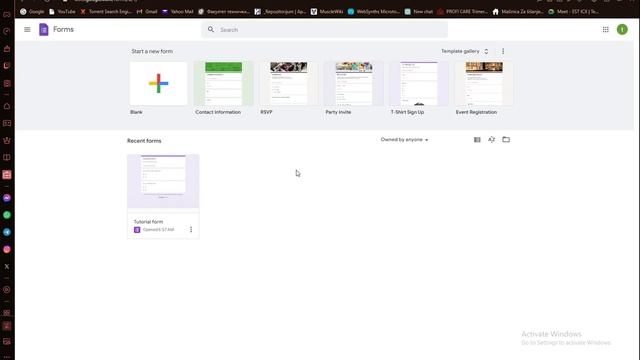Click the circular player icon below X
The width and height of the screenshot is (640, 360).
(x=7, y=290)
